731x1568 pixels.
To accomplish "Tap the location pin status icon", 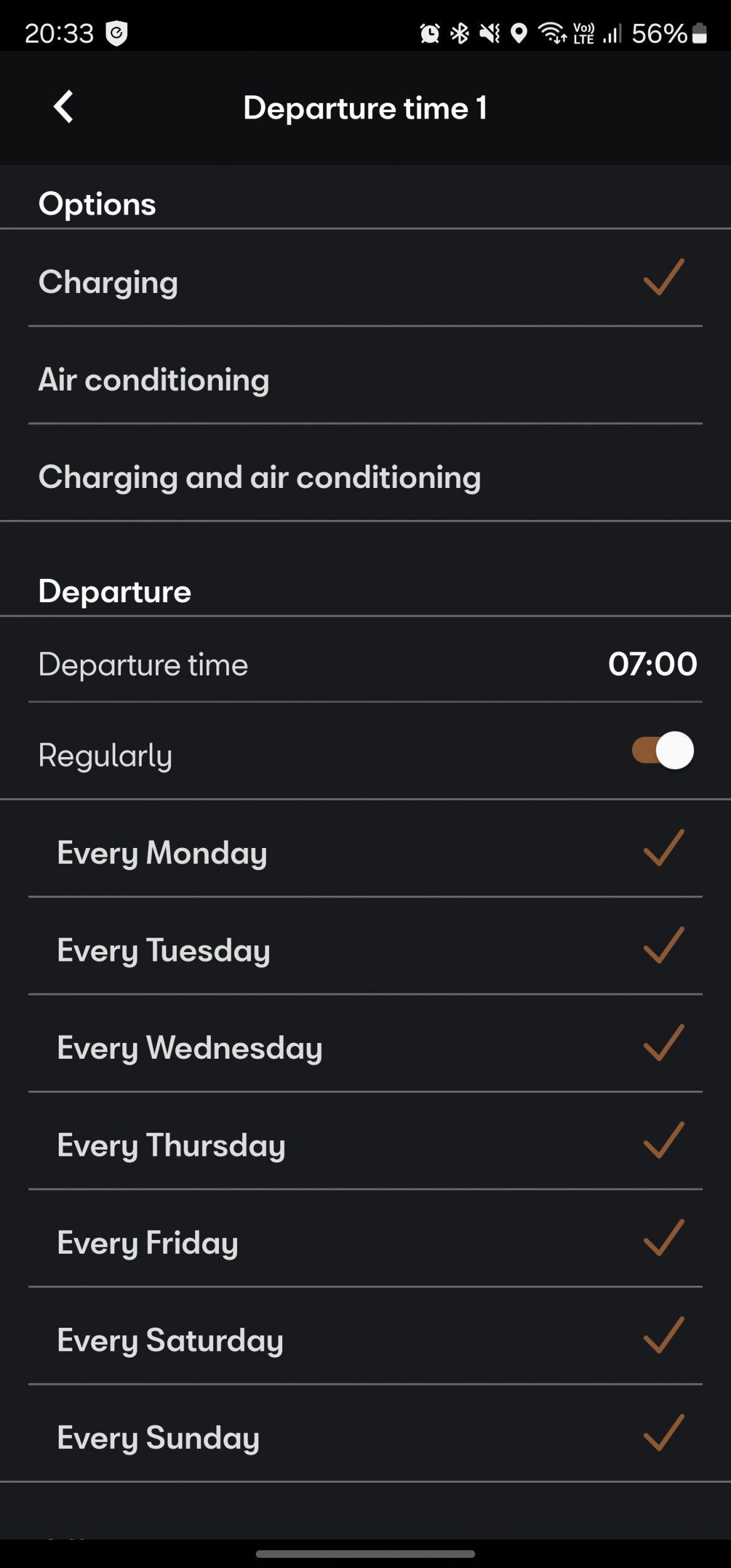I will pos(518,33).
